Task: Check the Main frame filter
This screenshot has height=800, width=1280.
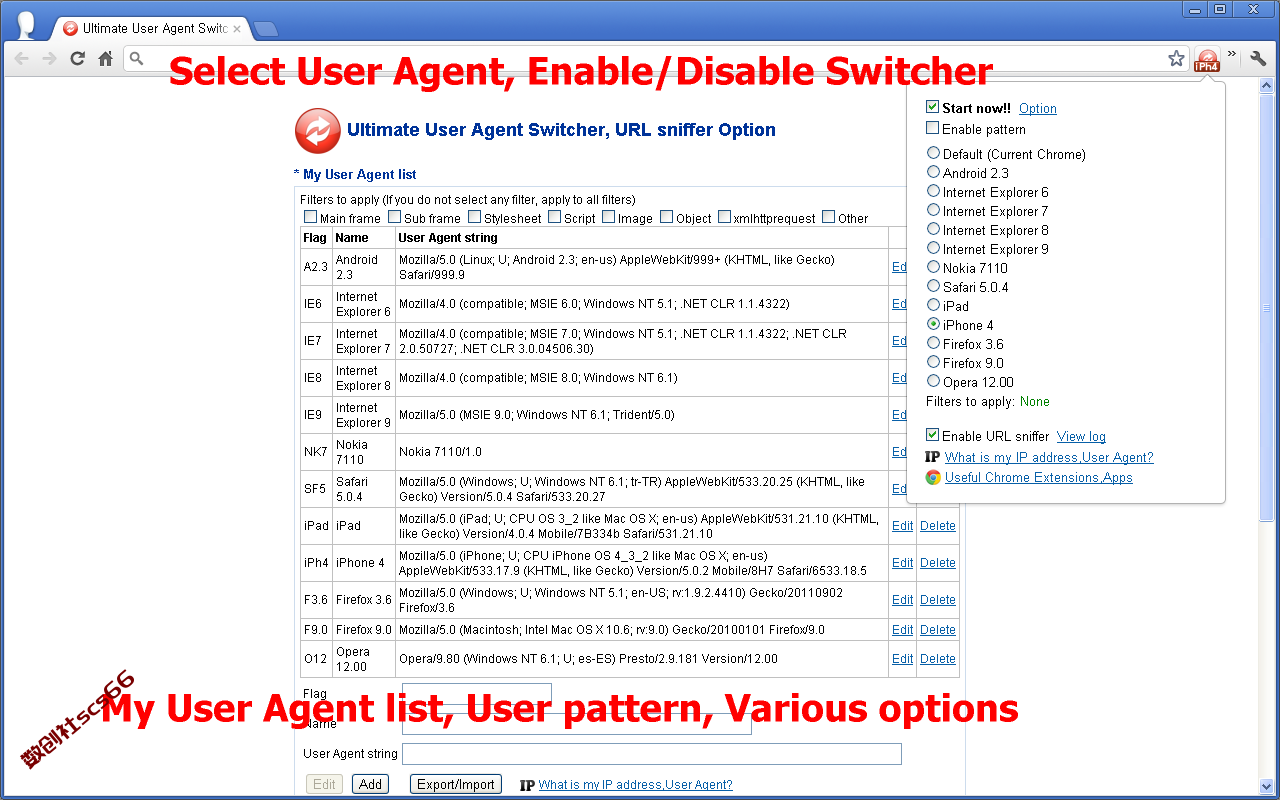Action: coord(310,217)
